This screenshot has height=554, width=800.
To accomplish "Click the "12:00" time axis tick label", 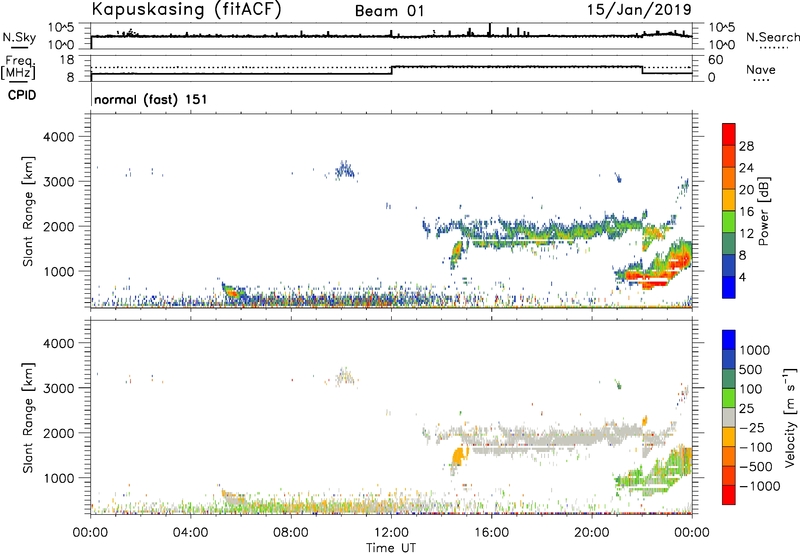I will [x=391, y=533].
